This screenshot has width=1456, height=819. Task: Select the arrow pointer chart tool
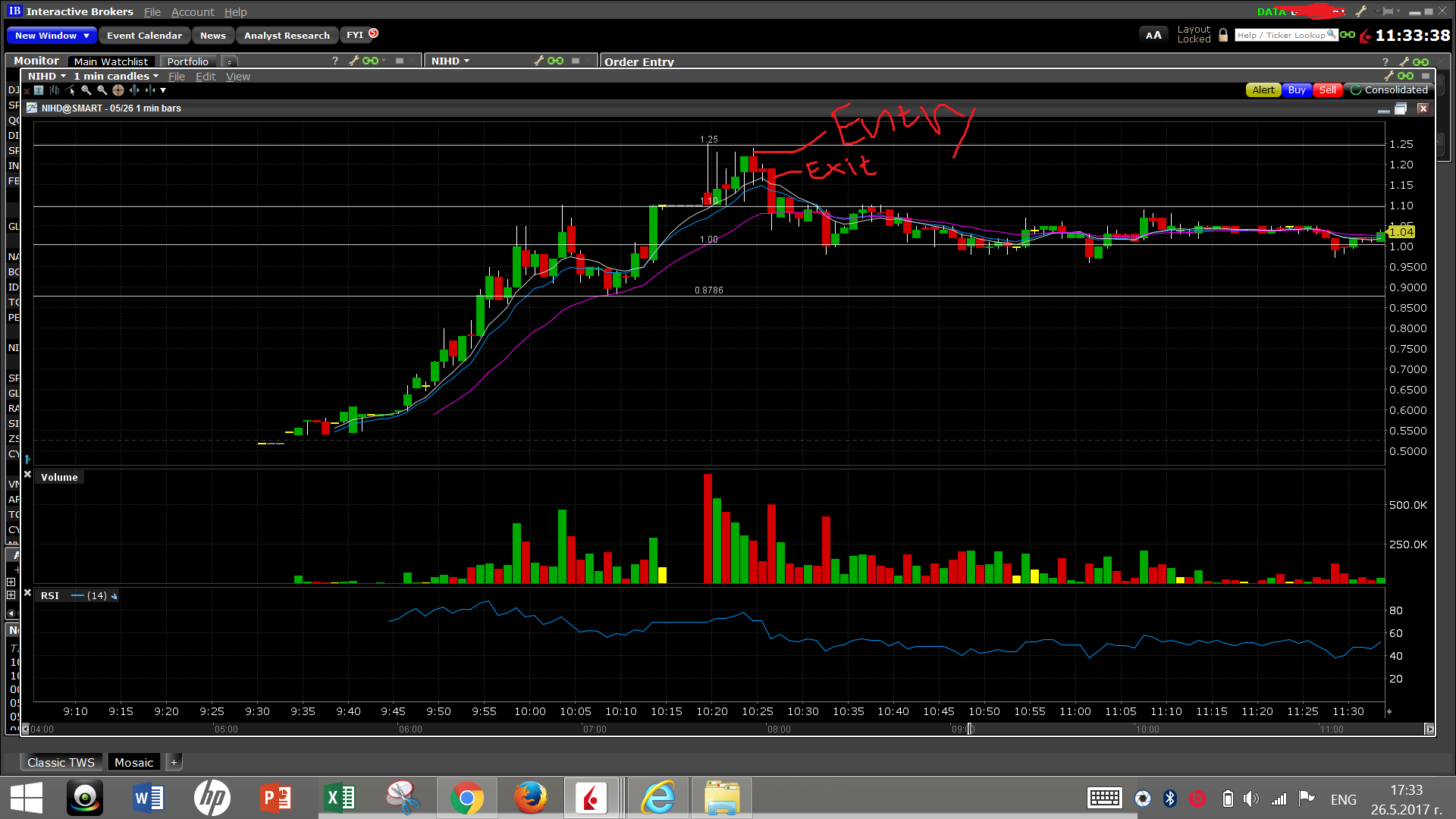(71, 90)
